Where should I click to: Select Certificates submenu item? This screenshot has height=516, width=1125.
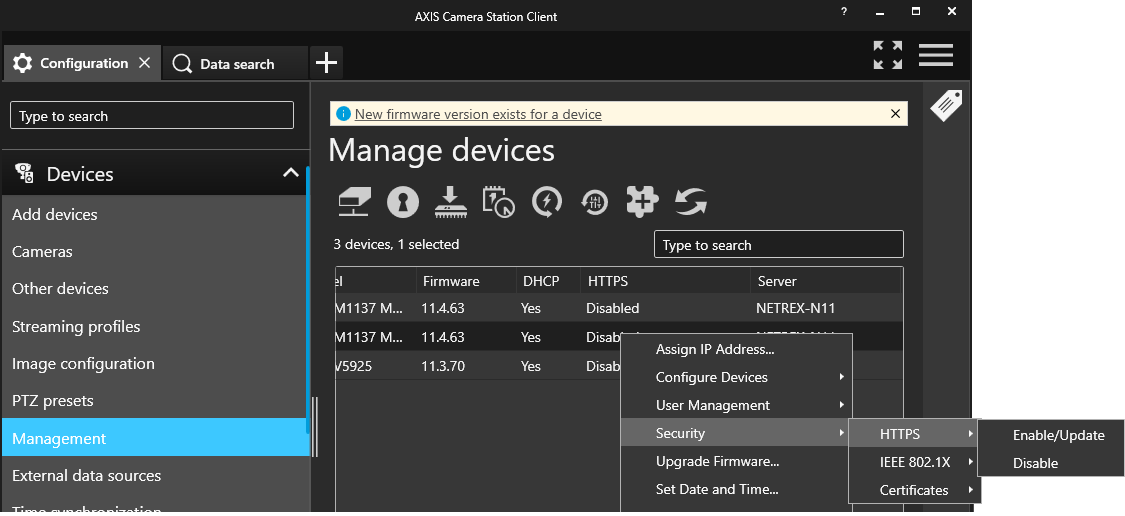(x=914, y=490)
